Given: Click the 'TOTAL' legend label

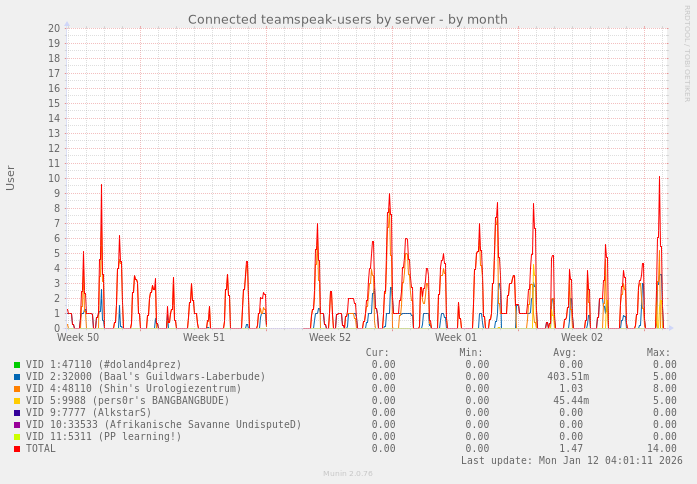Looking at the screenshot, I should pos(40,448).
